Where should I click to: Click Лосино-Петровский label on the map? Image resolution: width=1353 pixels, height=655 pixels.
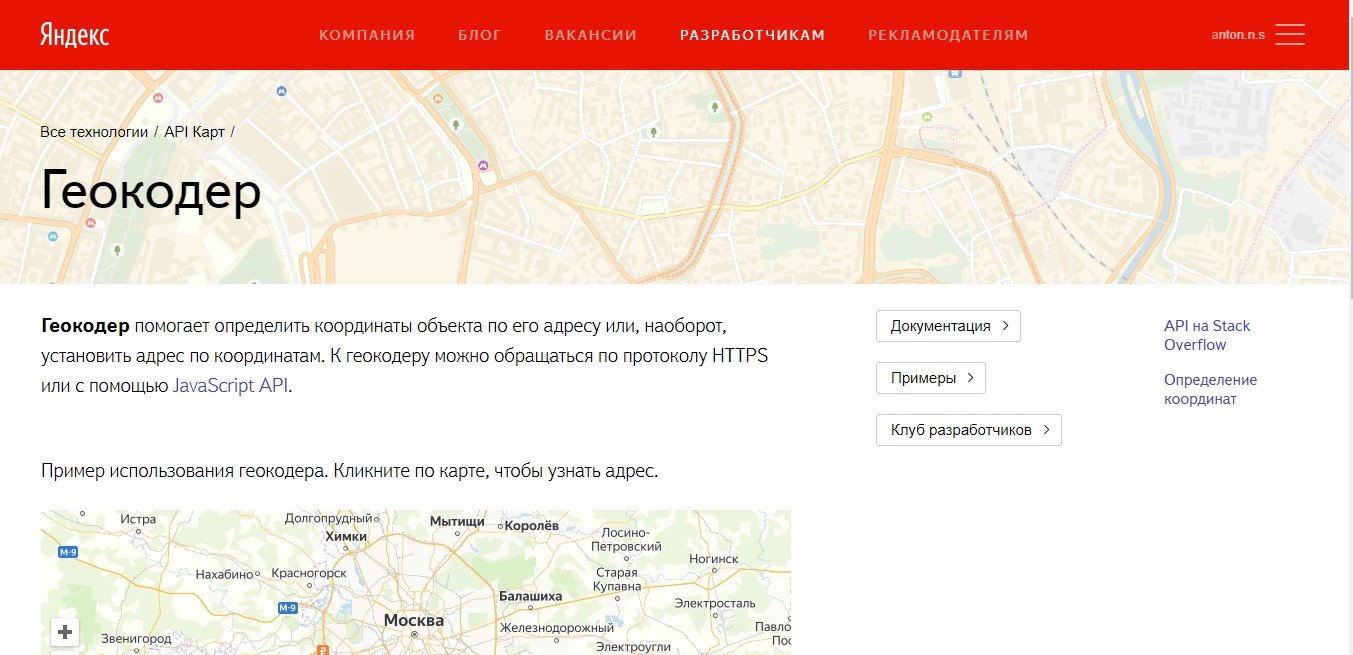(626, 540)
